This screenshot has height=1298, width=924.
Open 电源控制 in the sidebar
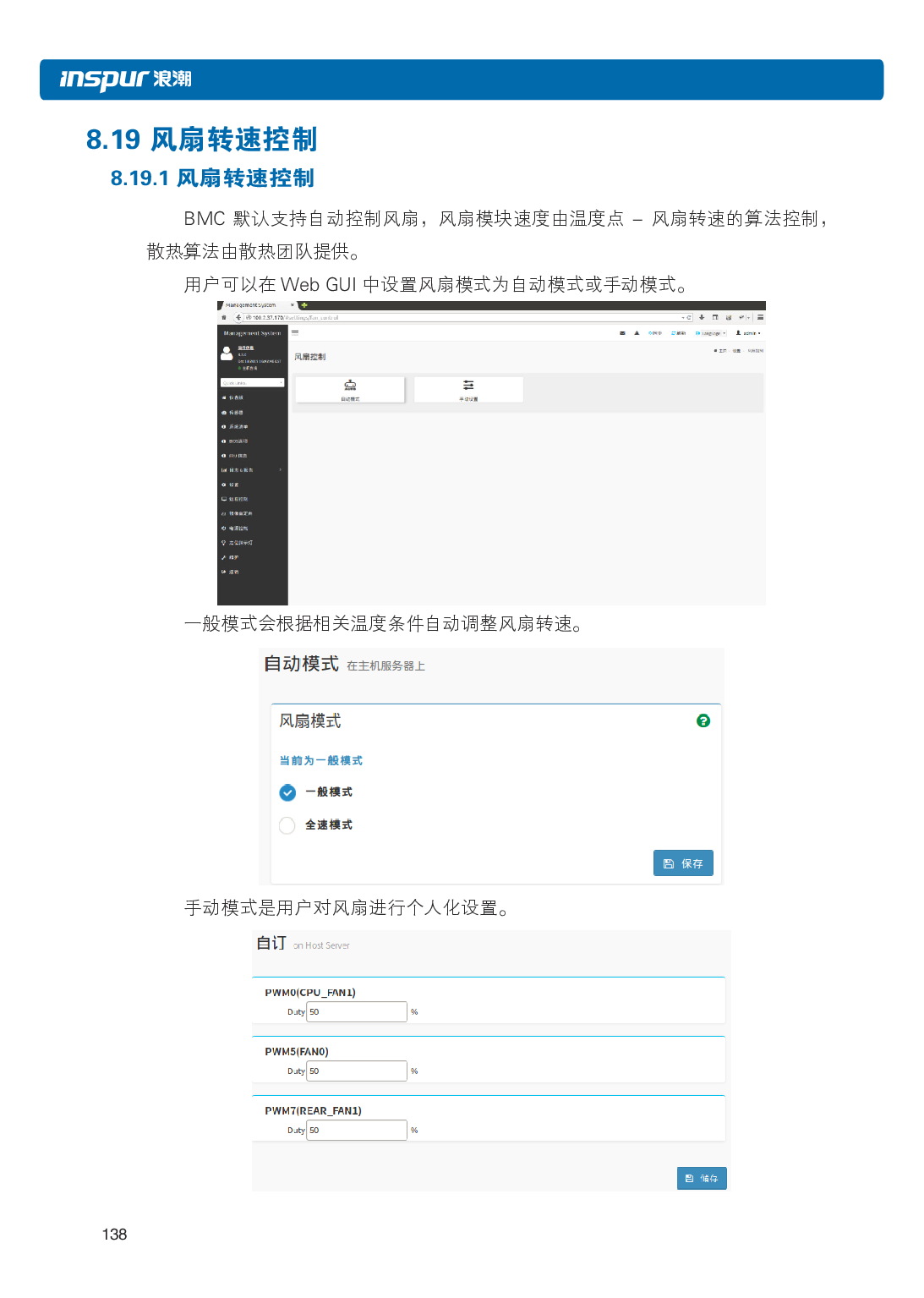coord(238,529)
